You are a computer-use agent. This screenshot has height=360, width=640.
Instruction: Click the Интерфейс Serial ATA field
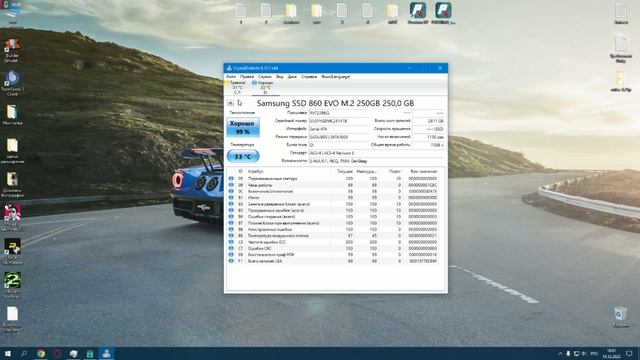(339, 129)
